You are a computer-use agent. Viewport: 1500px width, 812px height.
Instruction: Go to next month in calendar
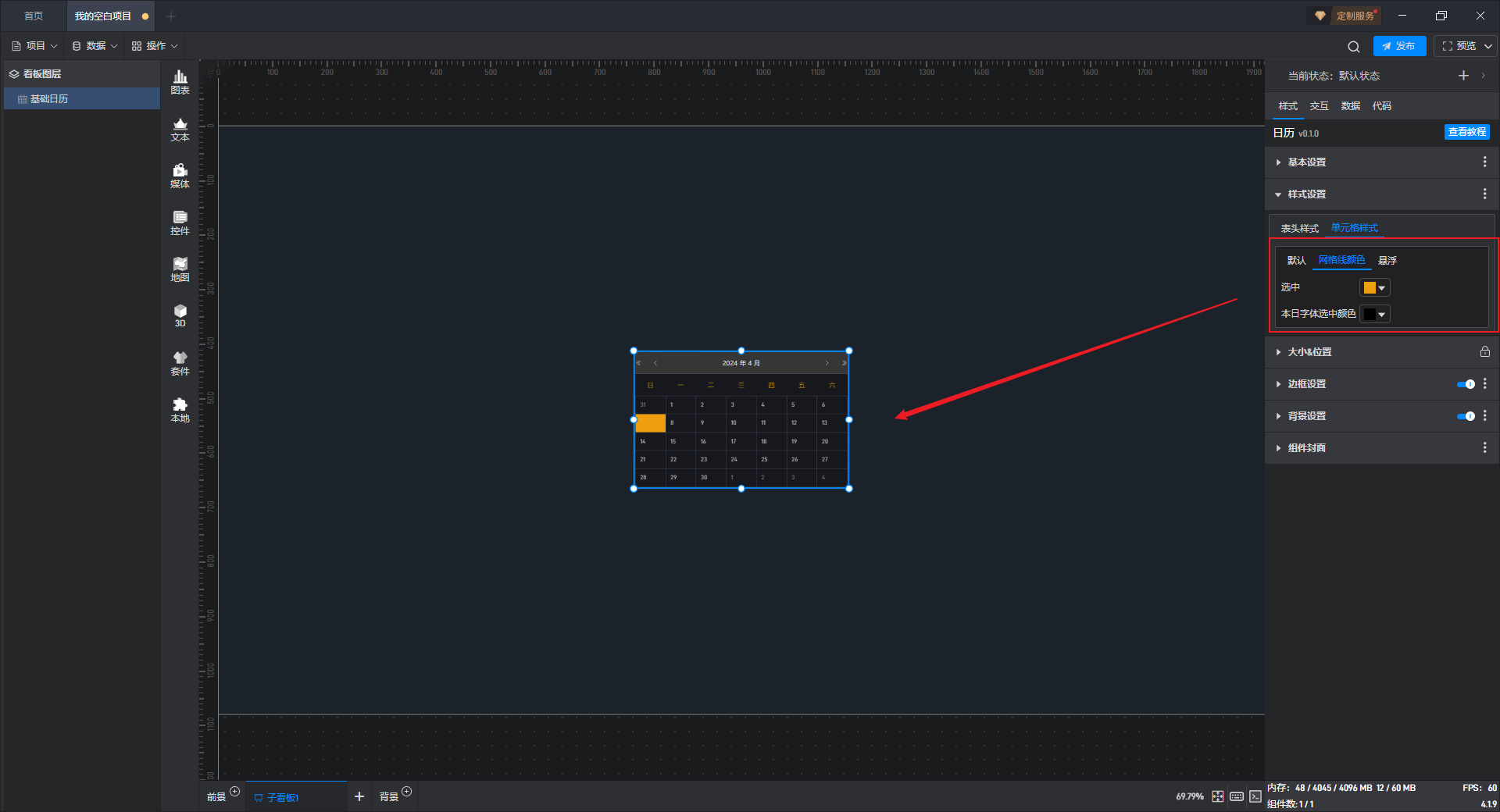(827, 363)
